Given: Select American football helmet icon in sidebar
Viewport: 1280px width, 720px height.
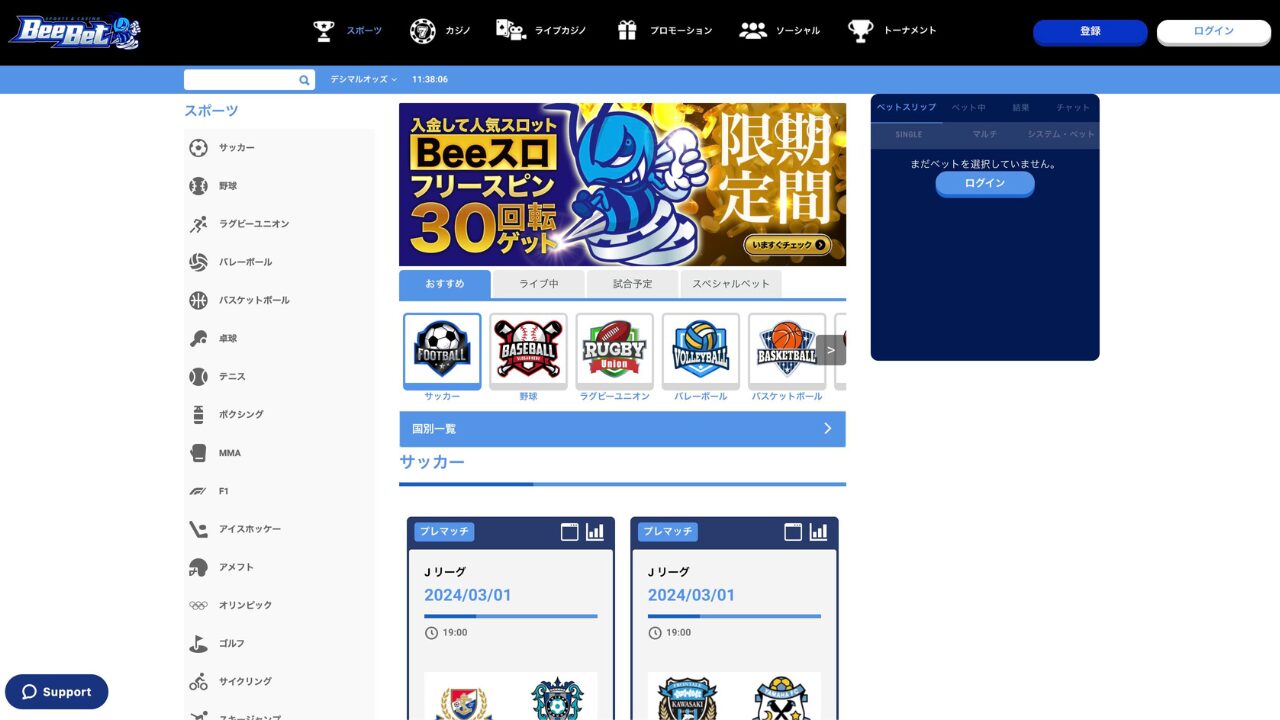Looking at the screenshot, I should [198, 567].
